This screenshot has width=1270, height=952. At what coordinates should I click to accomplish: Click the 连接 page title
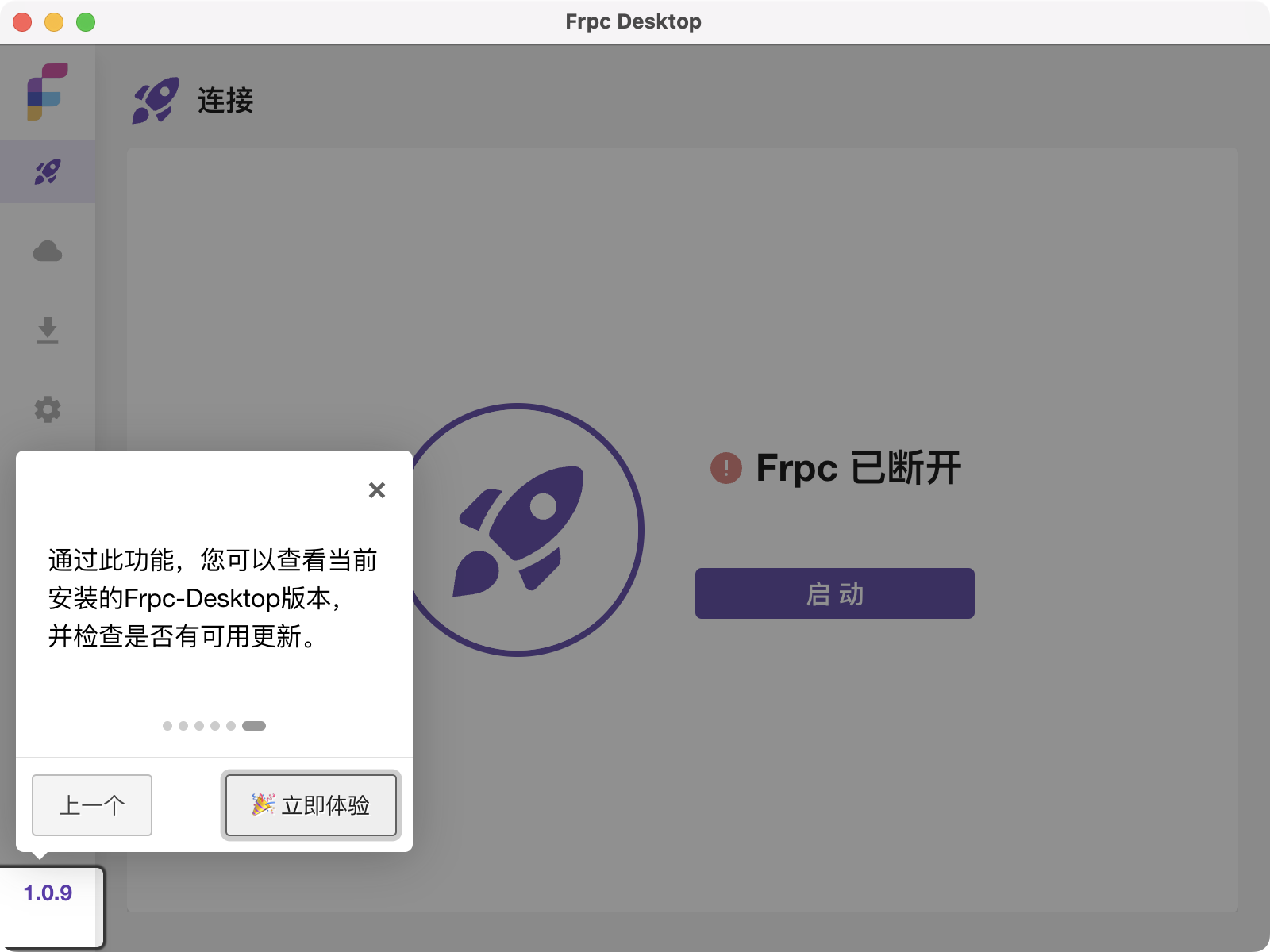pos(225,101)
